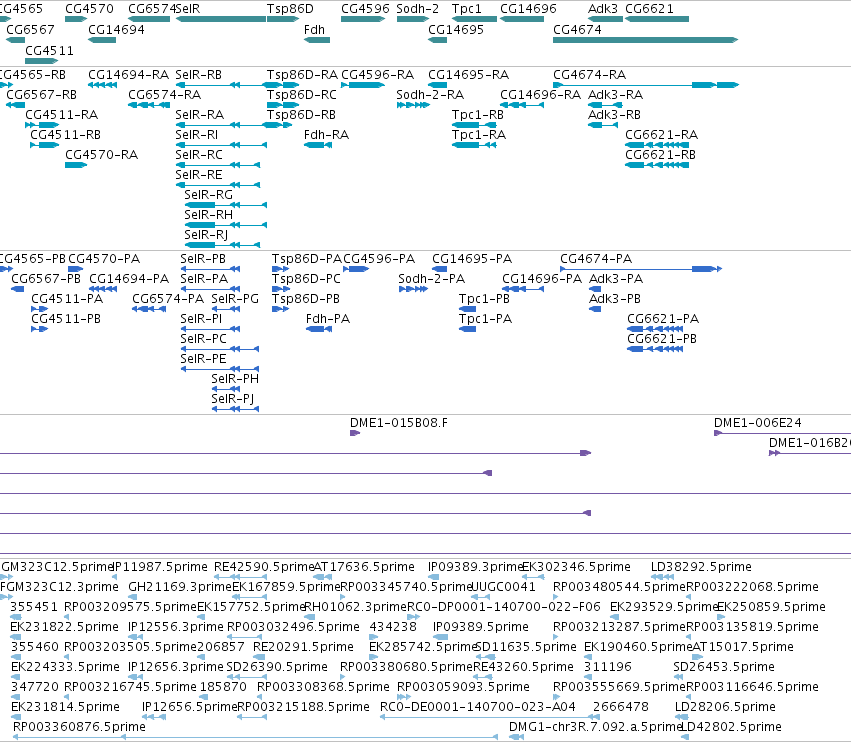
Task: Click protein Sodh-2-PA label
Action: click(x=431, y=279)
